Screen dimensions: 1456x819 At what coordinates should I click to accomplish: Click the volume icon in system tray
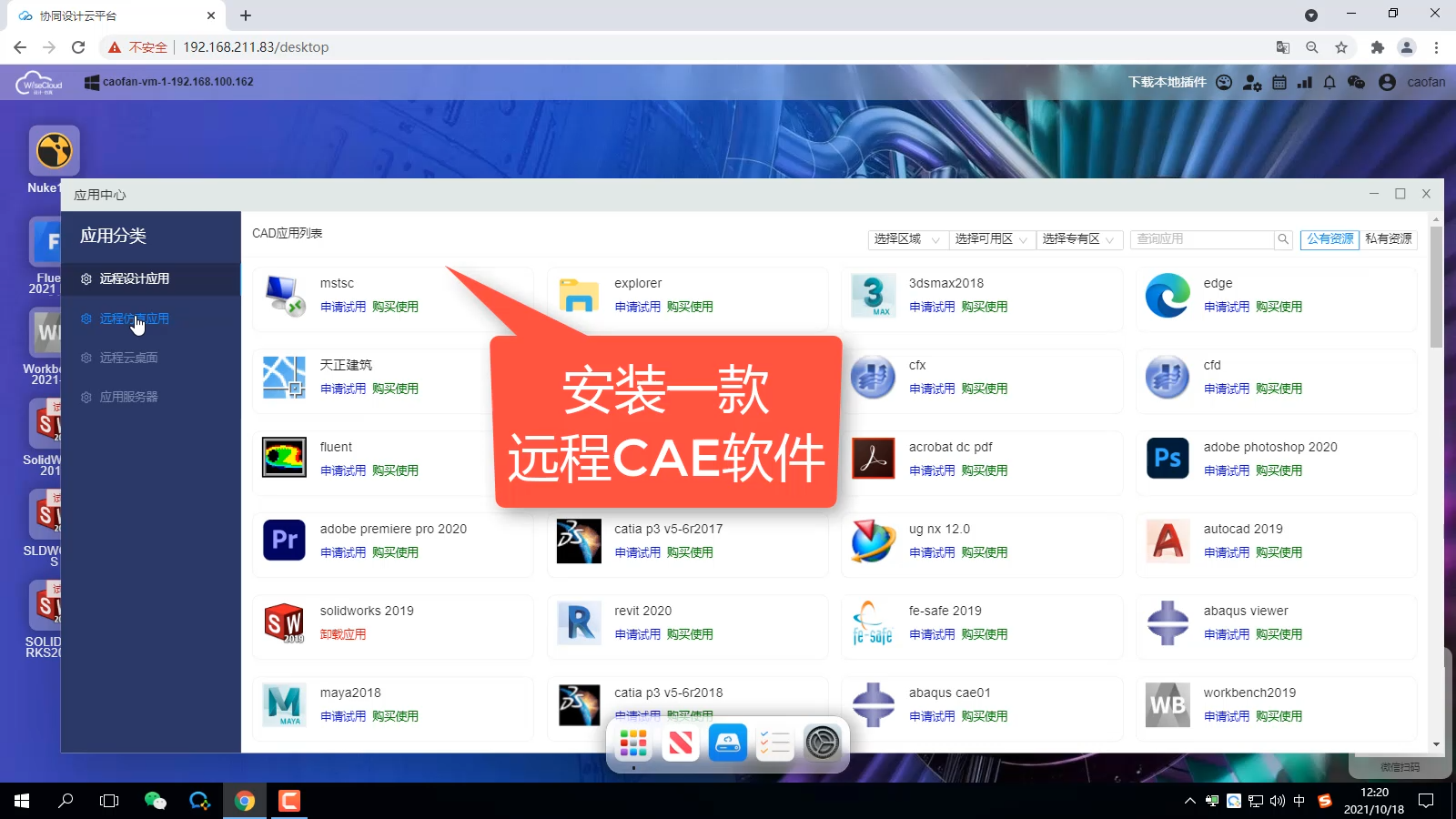tap(1278, 801)
